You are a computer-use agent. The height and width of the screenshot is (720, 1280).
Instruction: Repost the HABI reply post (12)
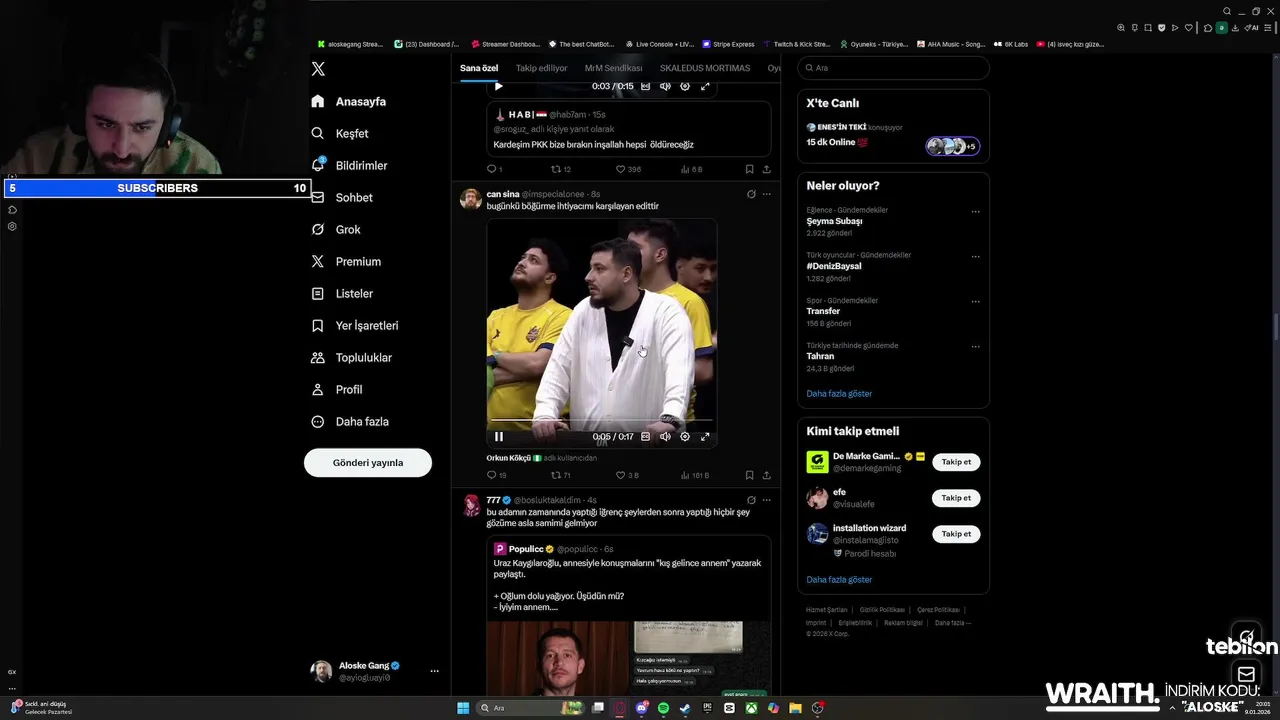click(x=561, y=169)
